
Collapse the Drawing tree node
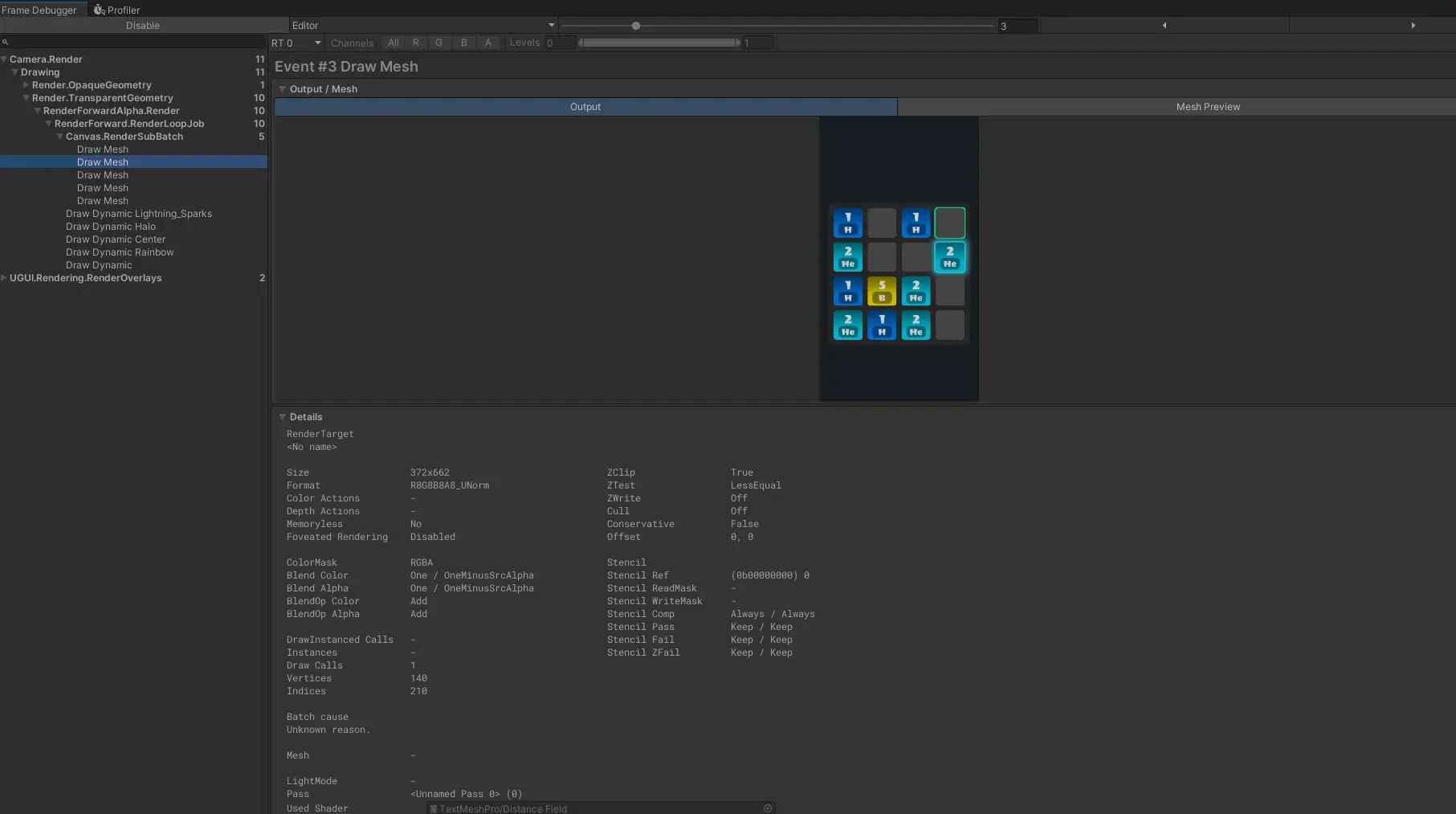(14, 72)
